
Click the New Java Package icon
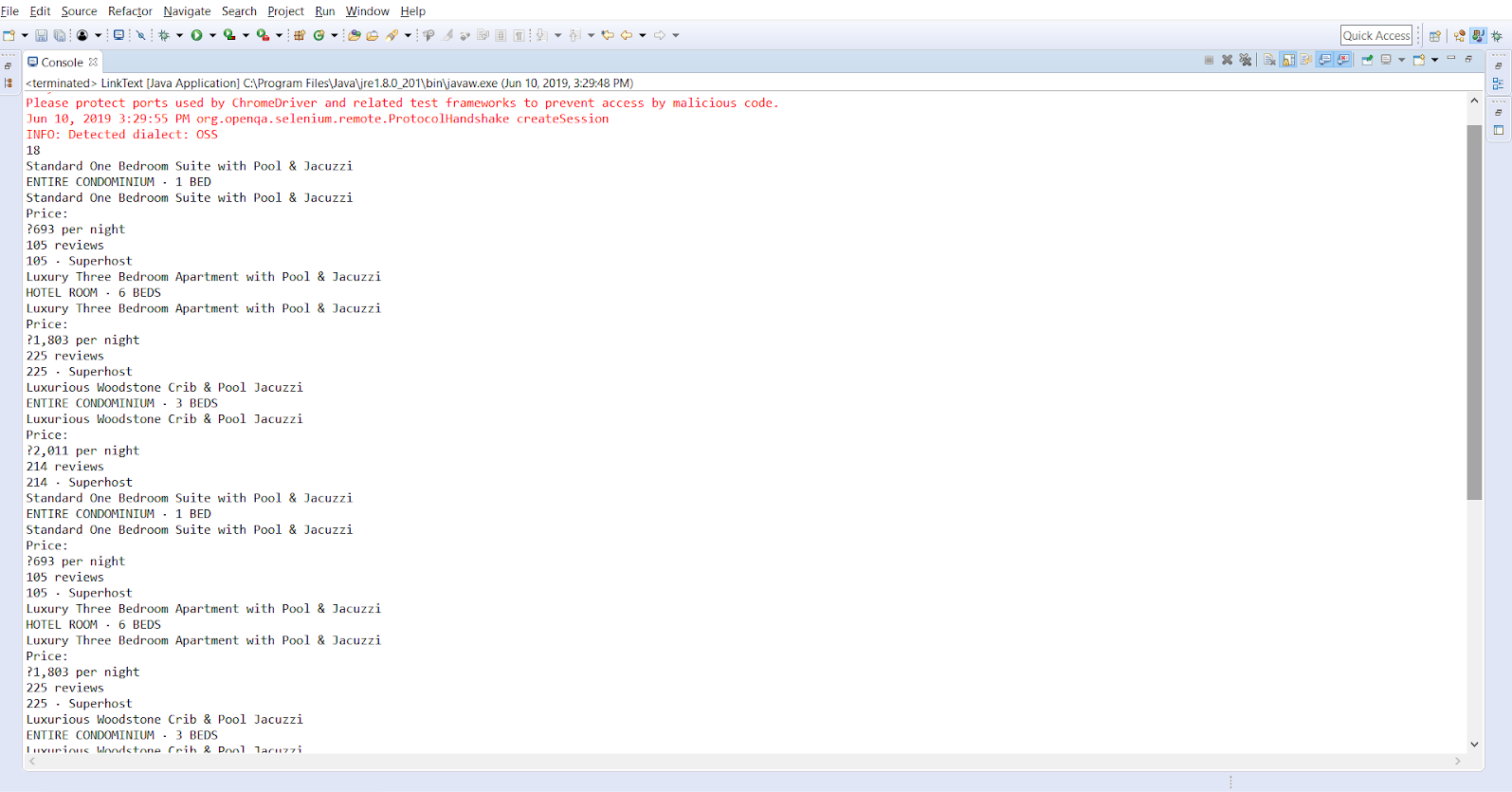click(299, 35)
